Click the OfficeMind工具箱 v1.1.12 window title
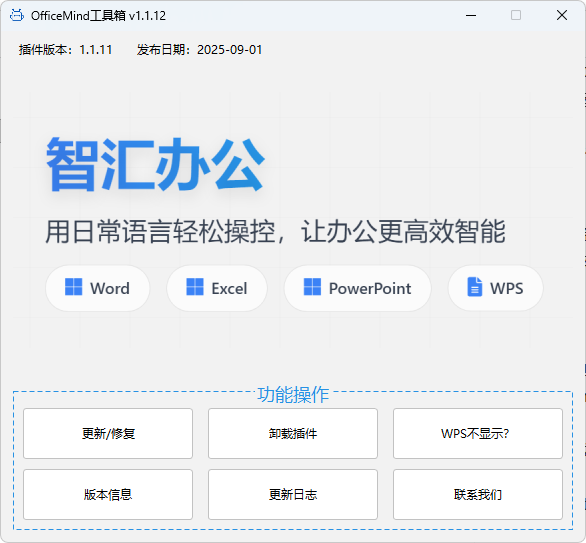This screenshot has height=543, width=586. tap(98, 16)
